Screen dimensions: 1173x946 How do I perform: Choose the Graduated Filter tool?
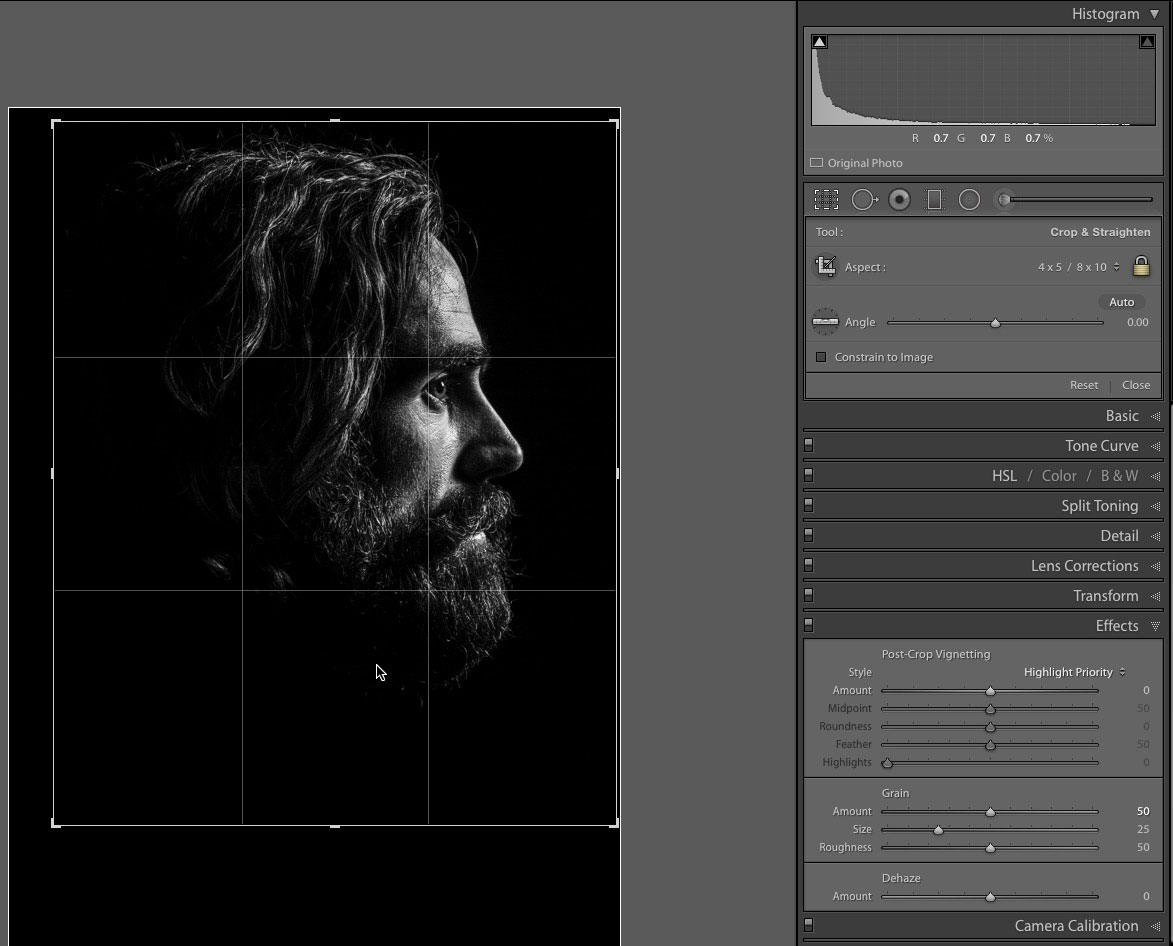[x=934, y=200]
